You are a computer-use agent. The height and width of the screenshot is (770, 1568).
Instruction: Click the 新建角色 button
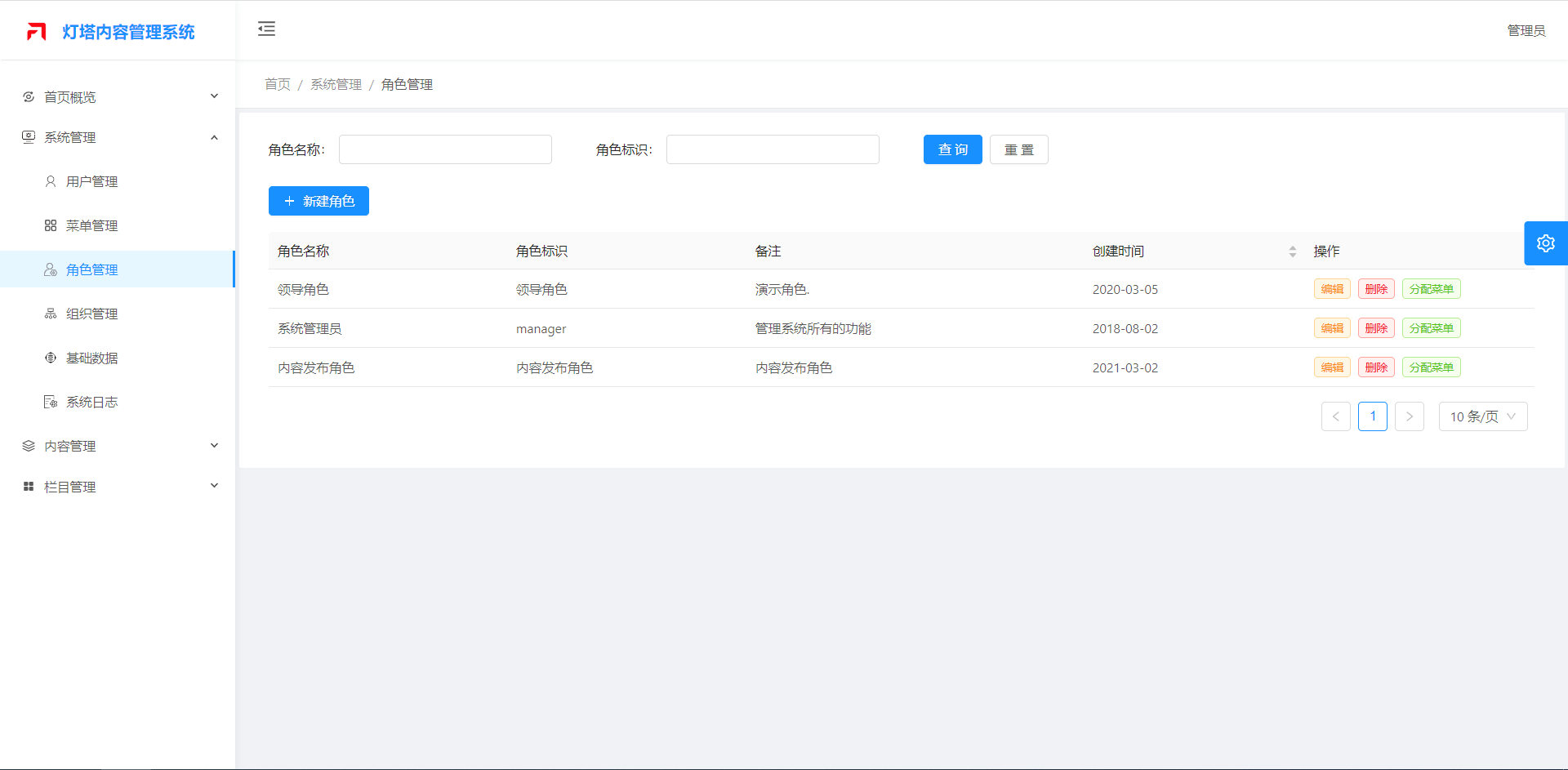click(318, 201)
